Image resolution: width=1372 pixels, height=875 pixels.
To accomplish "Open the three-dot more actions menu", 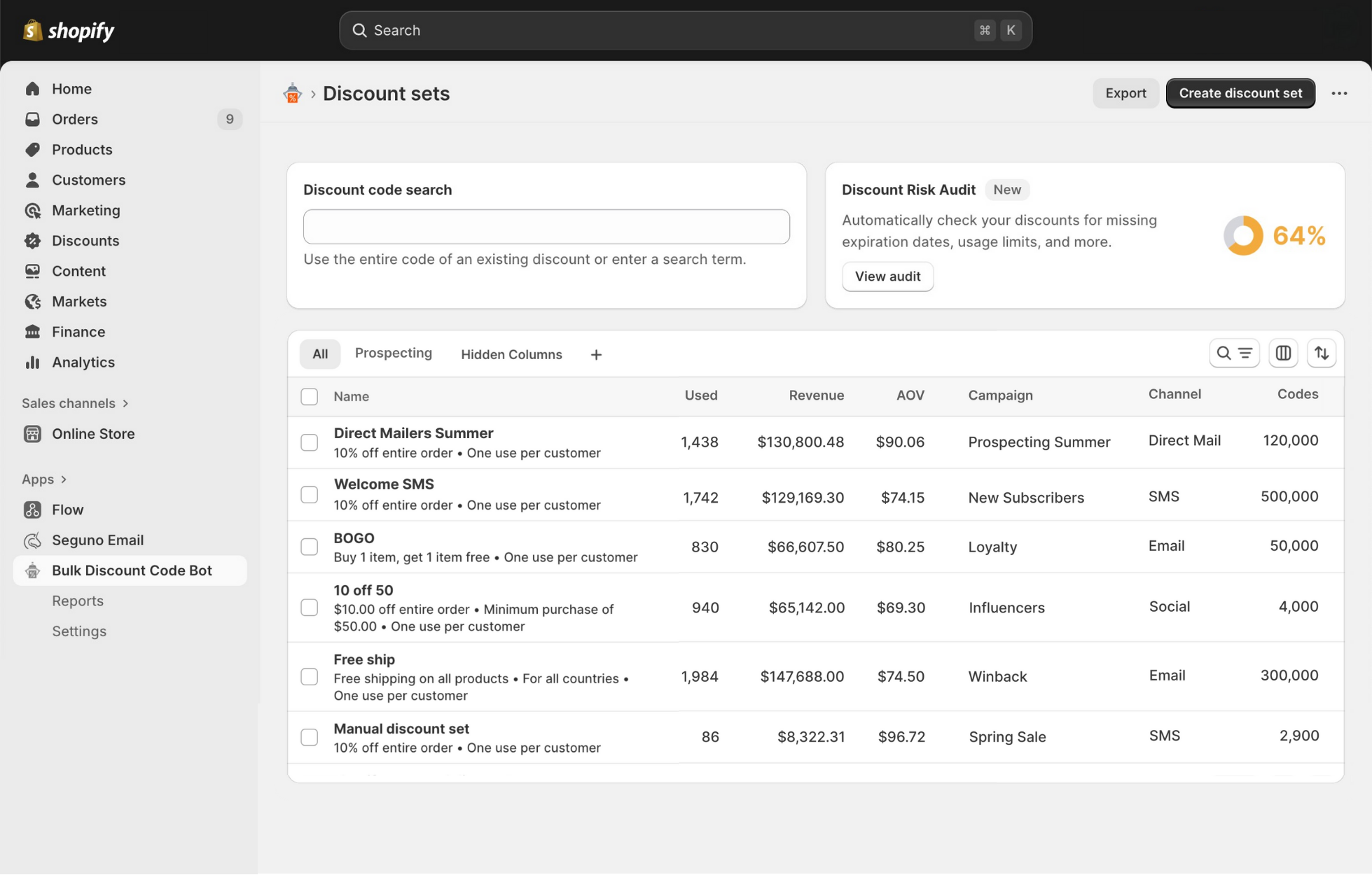I will [x=1338, y=93].
